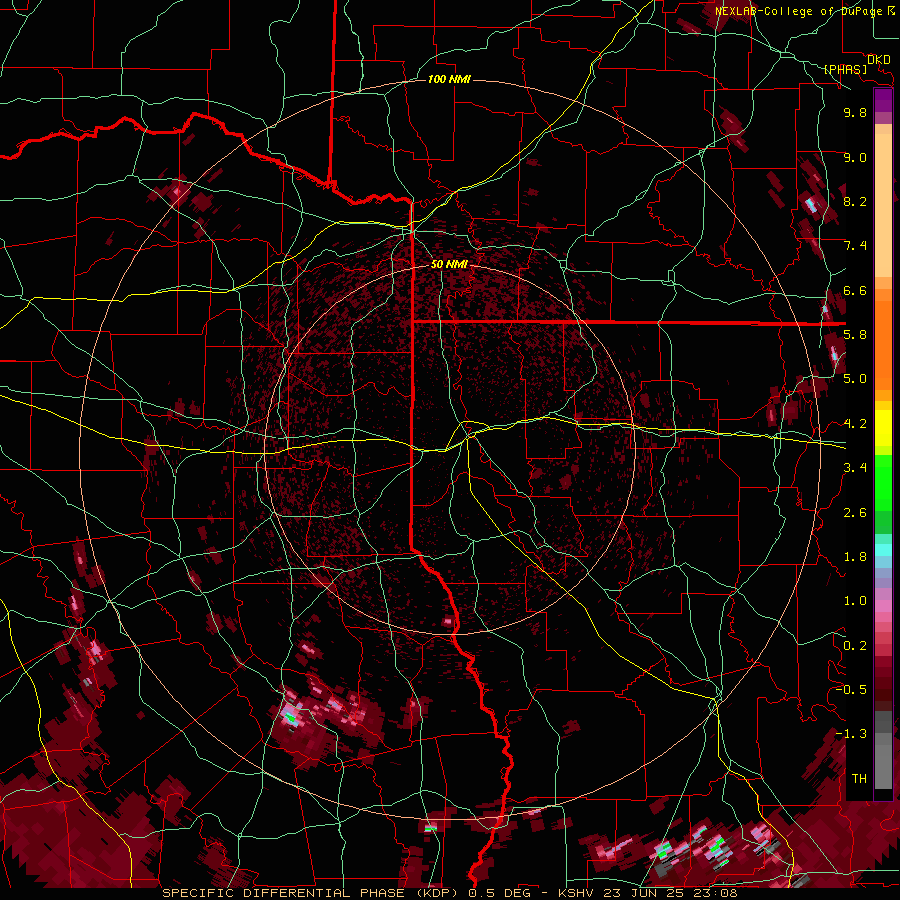This screenshot has height=900, width=900.
Task: Click the 100 NMI range ring label
Action: click(449, 79)
